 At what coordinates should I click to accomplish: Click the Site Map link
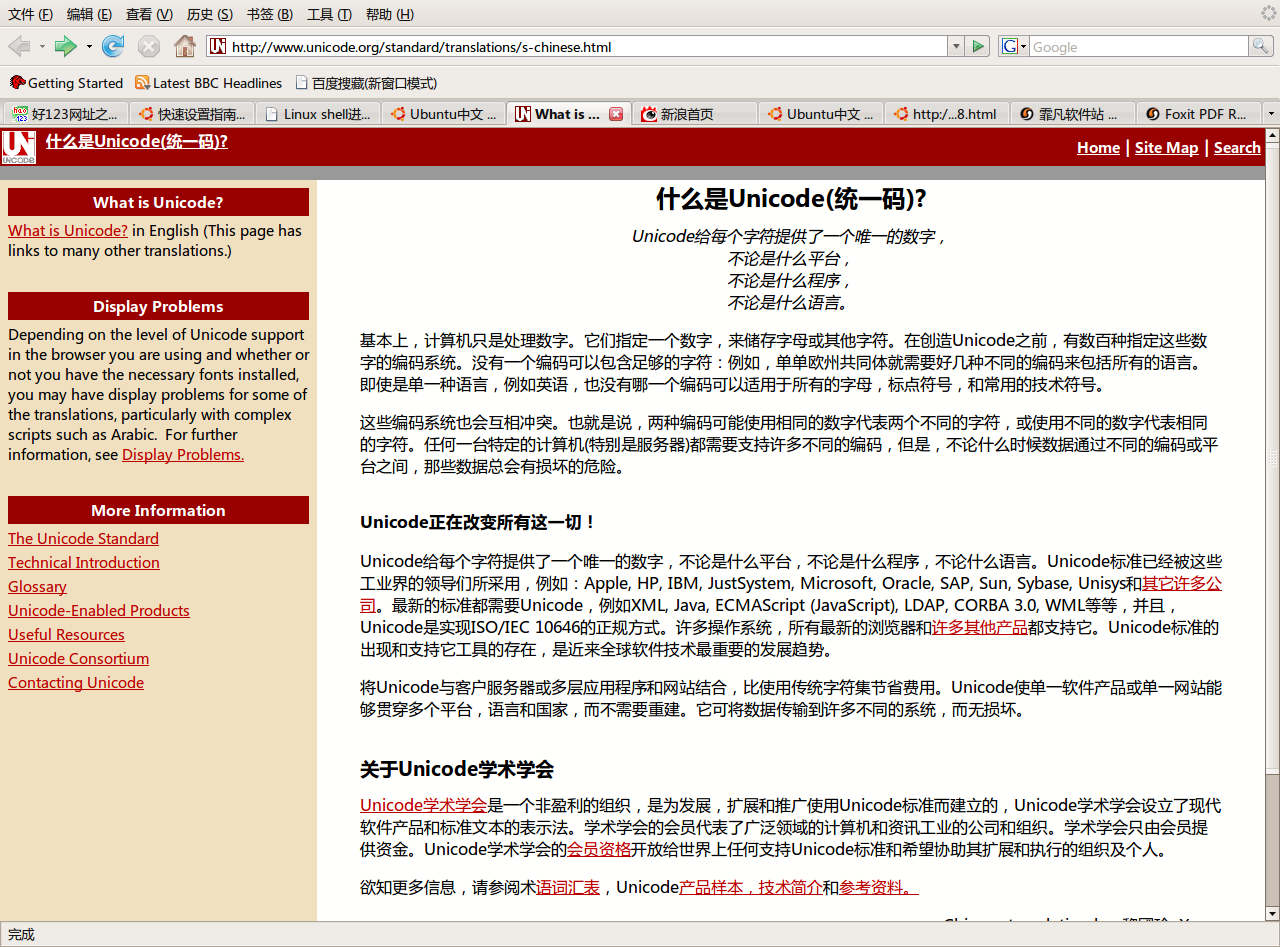[x=1166, y=147]
